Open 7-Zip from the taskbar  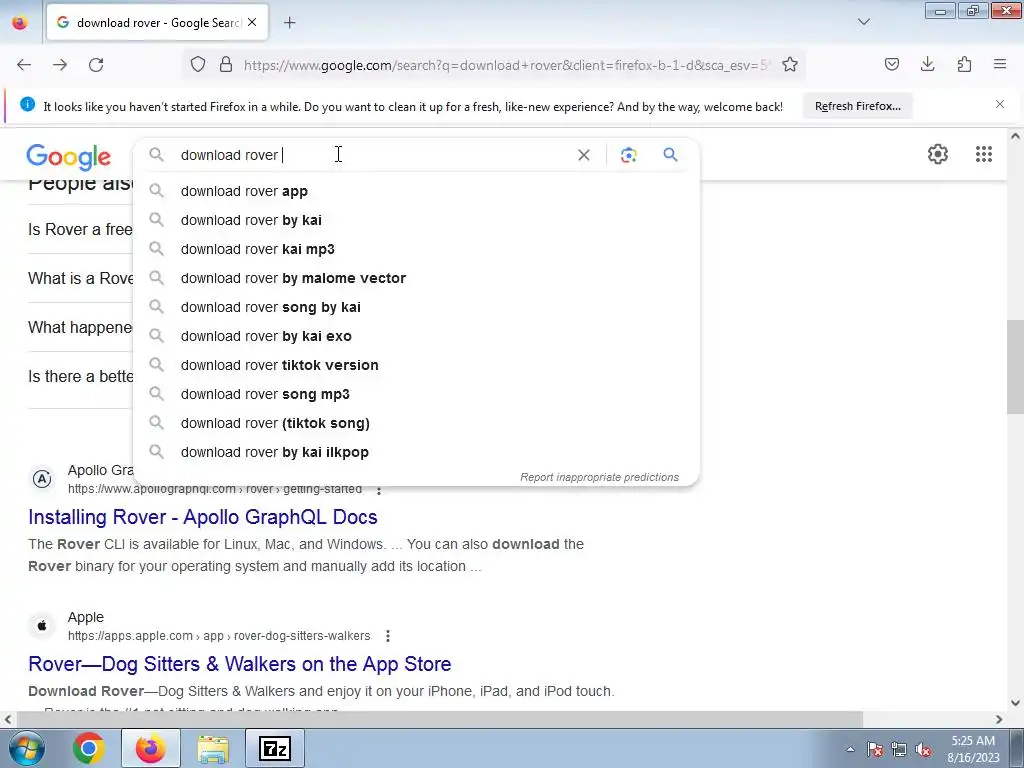pos(275,748)
